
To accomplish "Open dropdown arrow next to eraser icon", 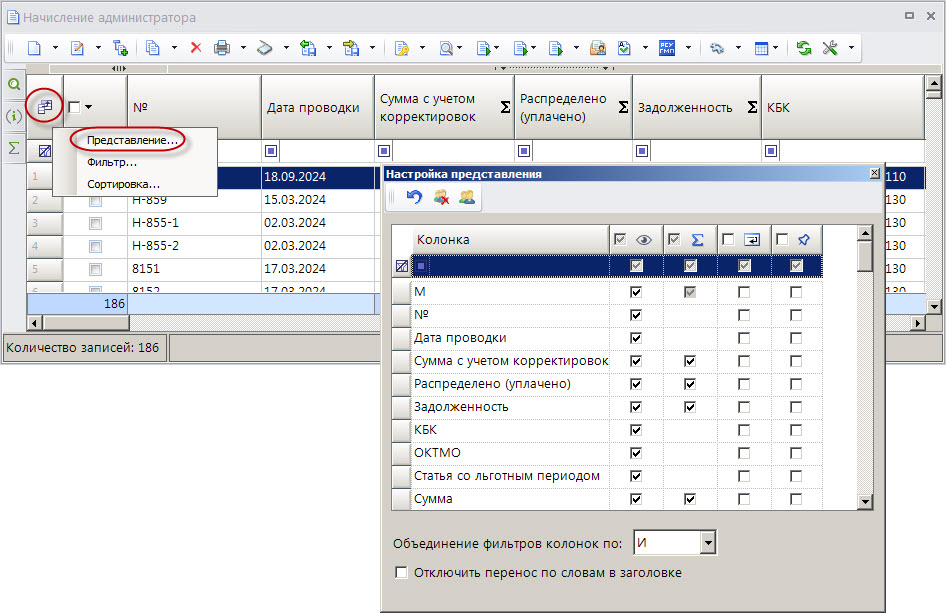I will click(x=286, y=48).
